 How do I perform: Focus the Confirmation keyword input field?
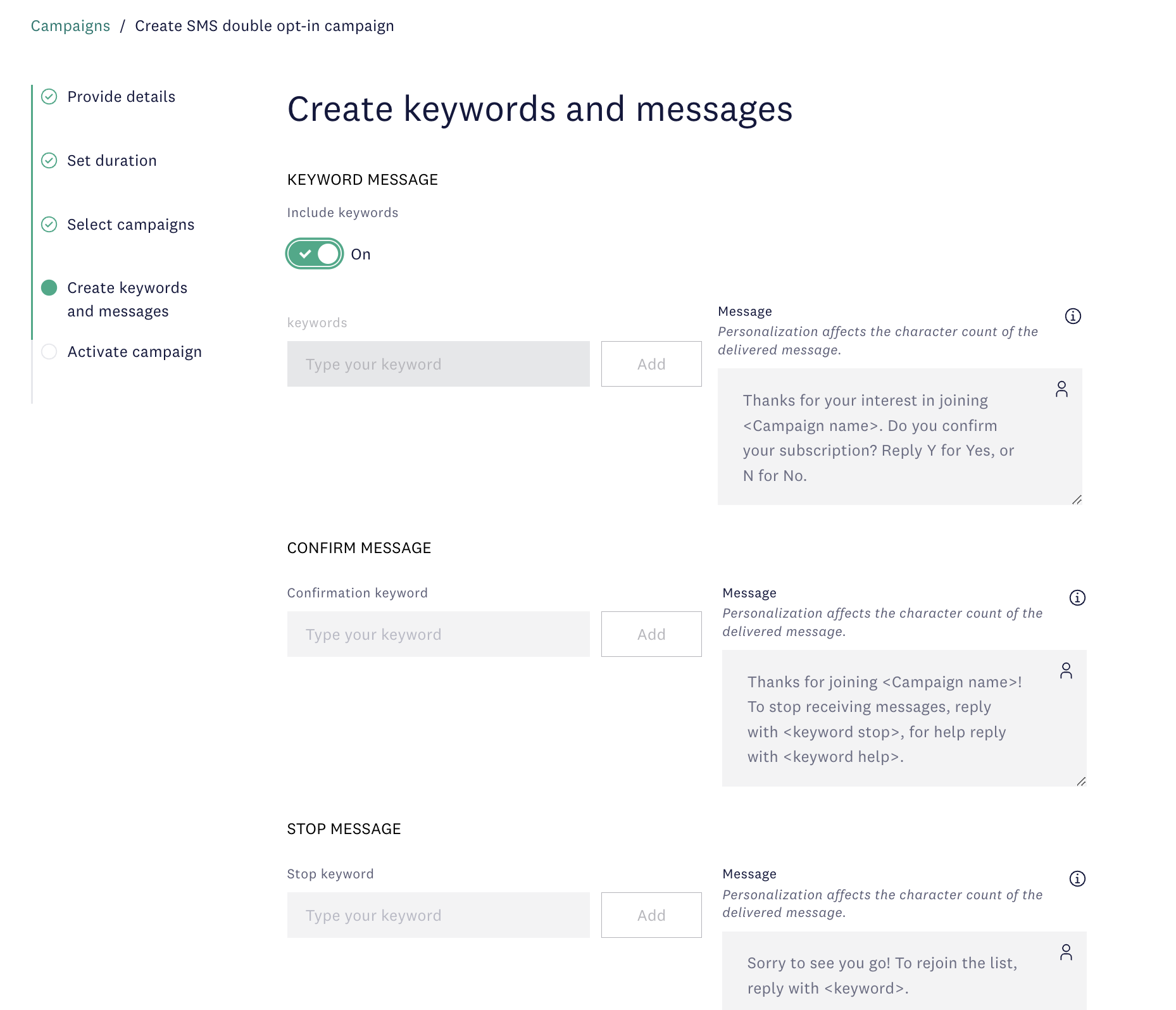tap(438, 634)
